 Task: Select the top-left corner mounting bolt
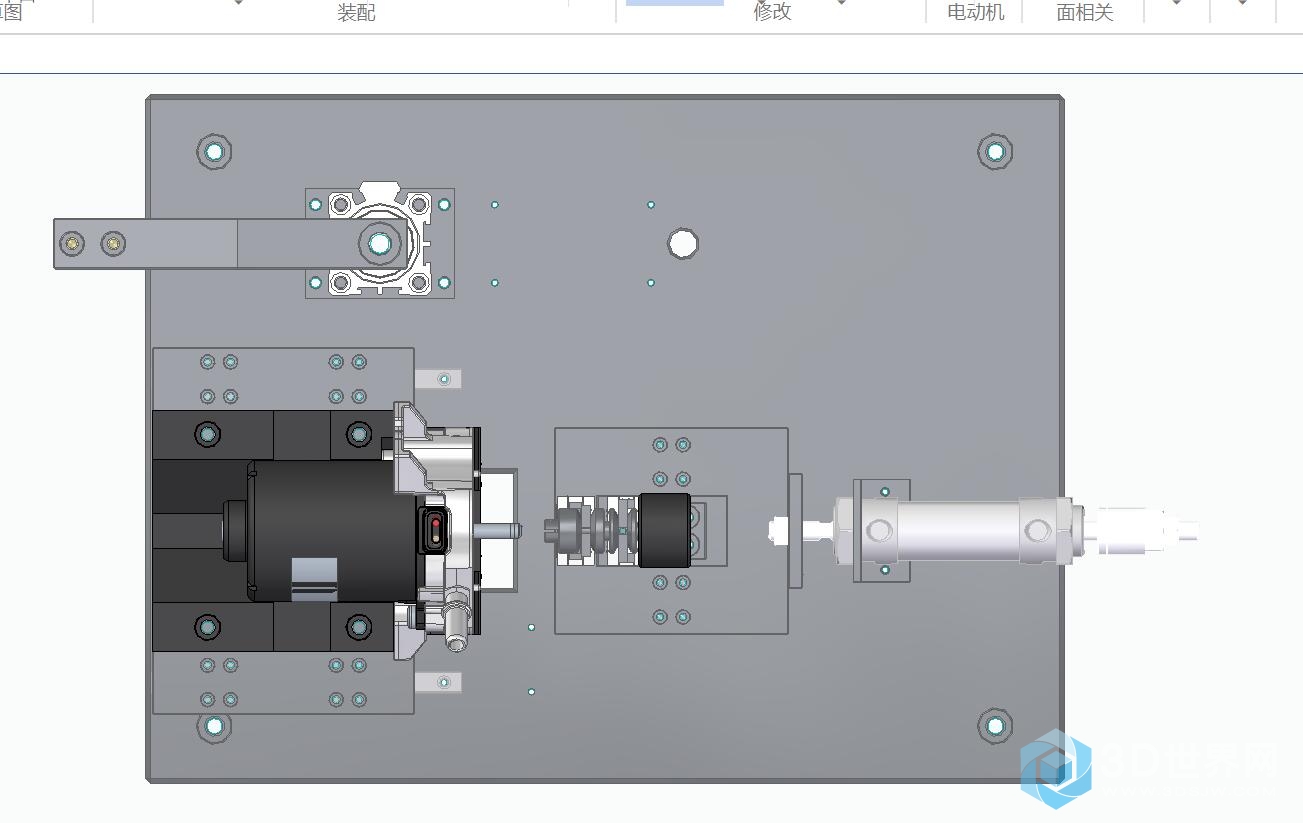point(214,152)
